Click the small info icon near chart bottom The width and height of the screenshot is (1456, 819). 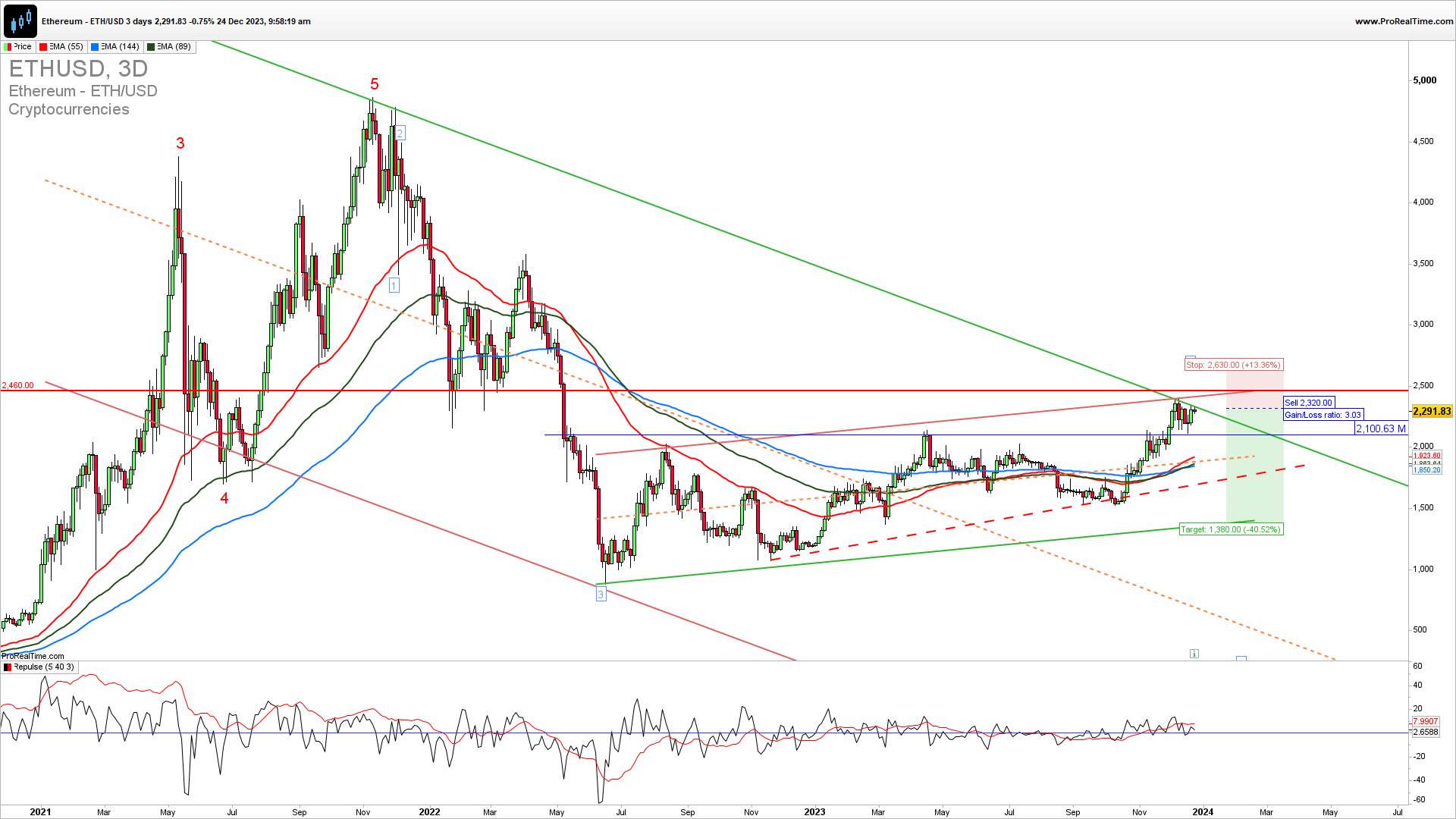pos(1194,654)
